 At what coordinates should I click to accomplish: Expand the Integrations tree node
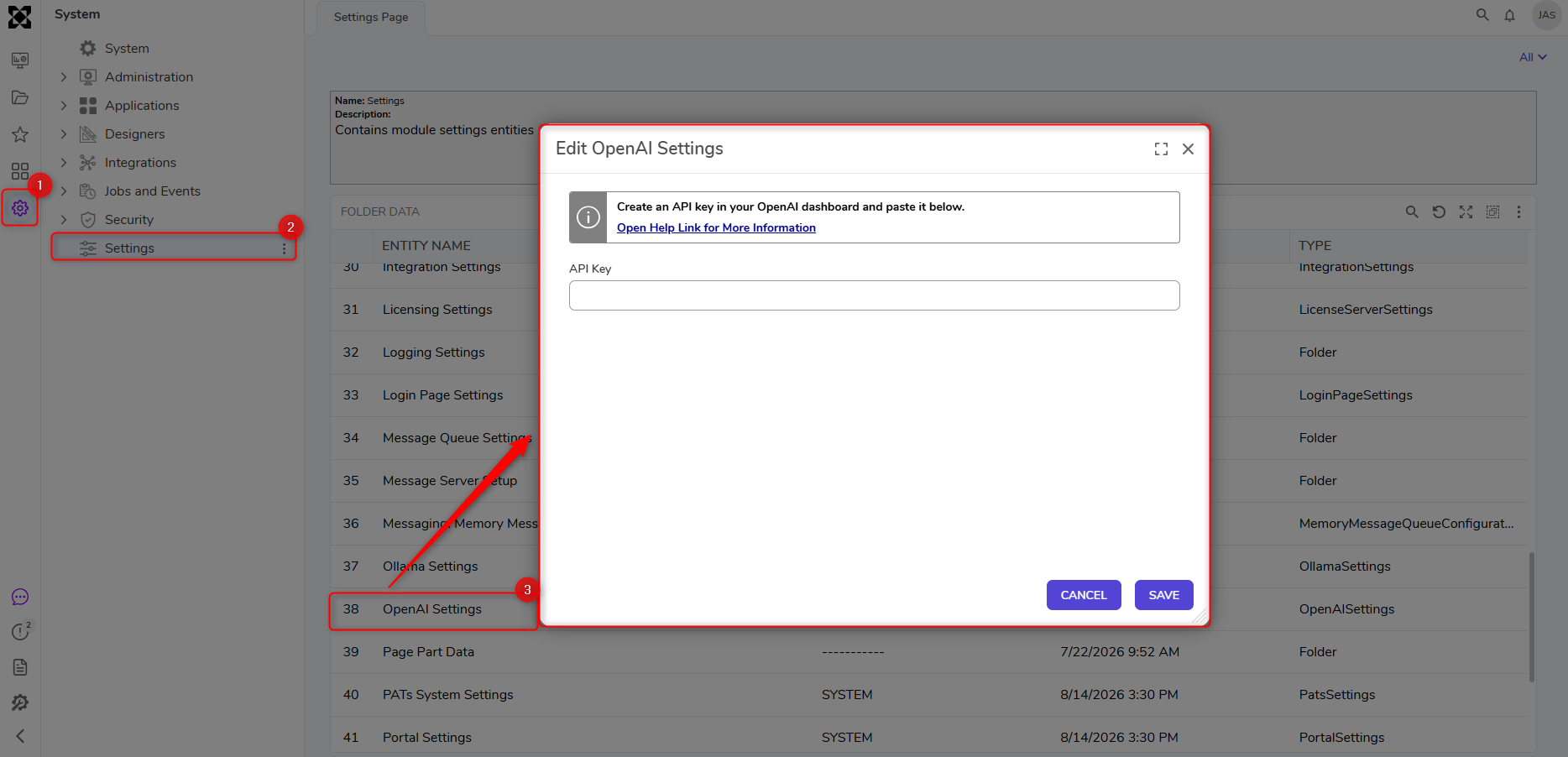[64, 163]
